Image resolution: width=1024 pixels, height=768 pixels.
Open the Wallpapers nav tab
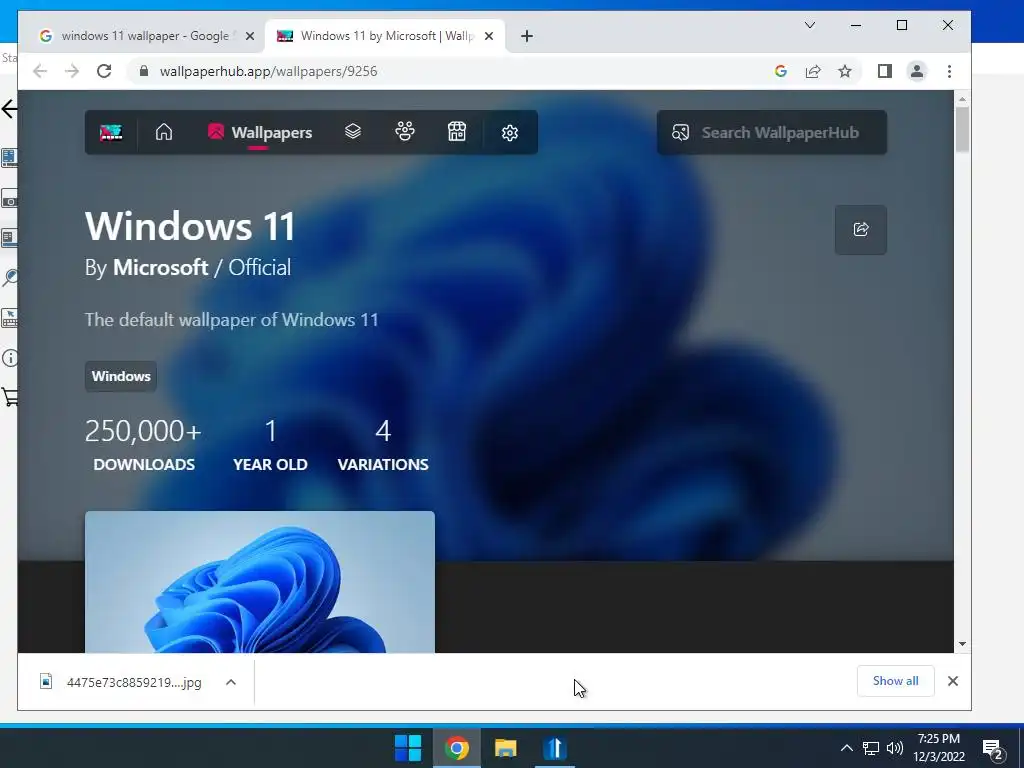260,133
